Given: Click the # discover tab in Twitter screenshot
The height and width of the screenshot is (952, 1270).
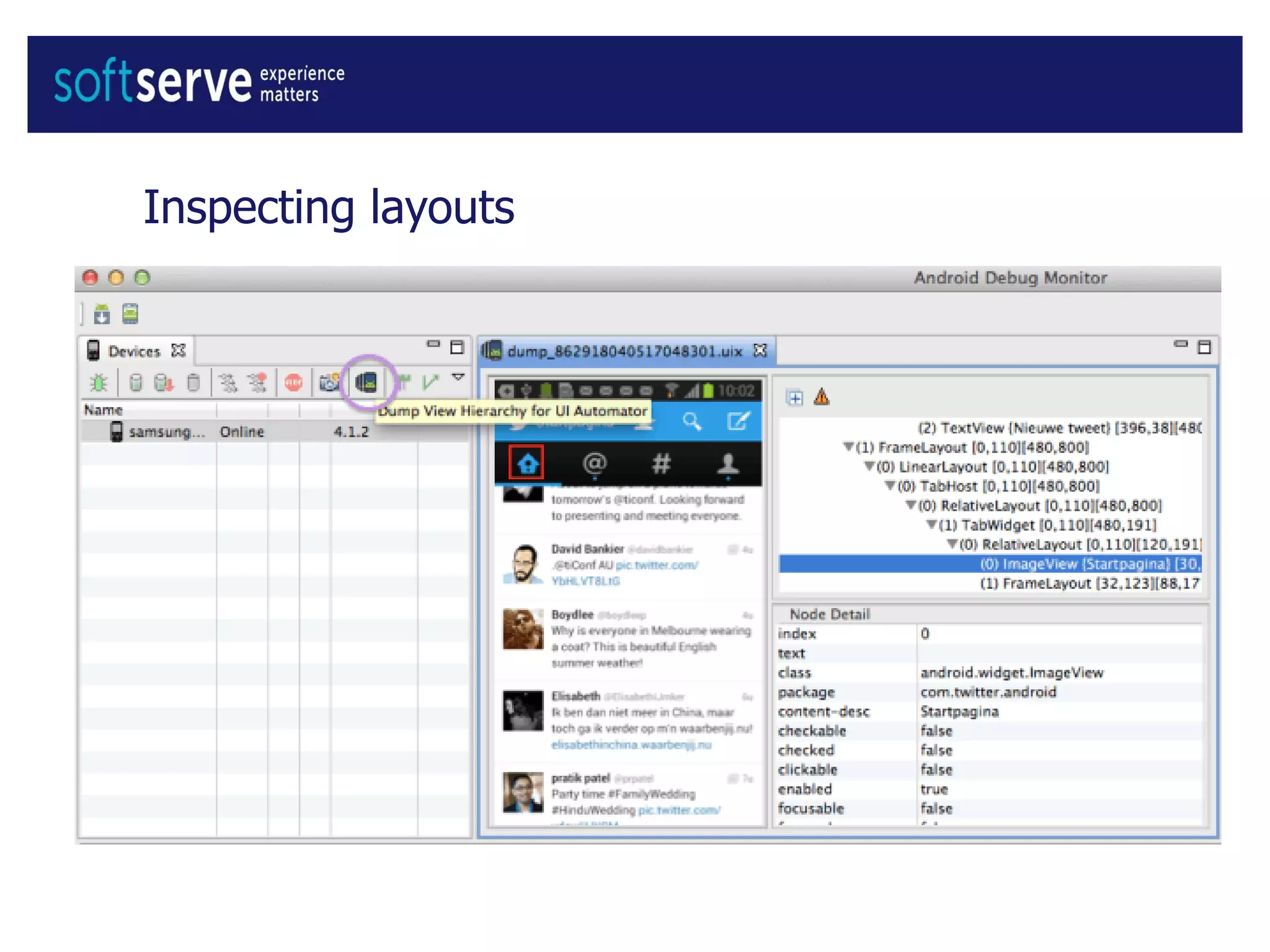Looking at the screenshot, I should (661, 464).
